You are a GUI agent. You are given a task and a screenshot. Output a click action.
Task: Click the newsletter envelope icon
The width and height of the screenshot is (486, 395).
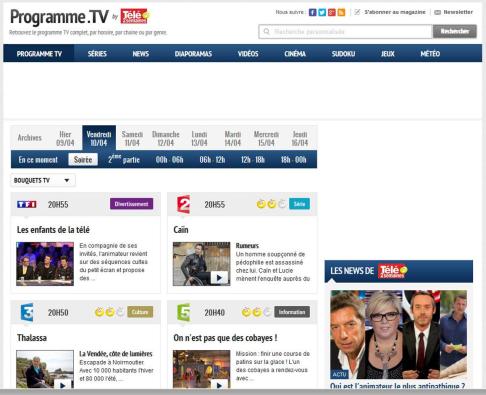pos(437,12)
